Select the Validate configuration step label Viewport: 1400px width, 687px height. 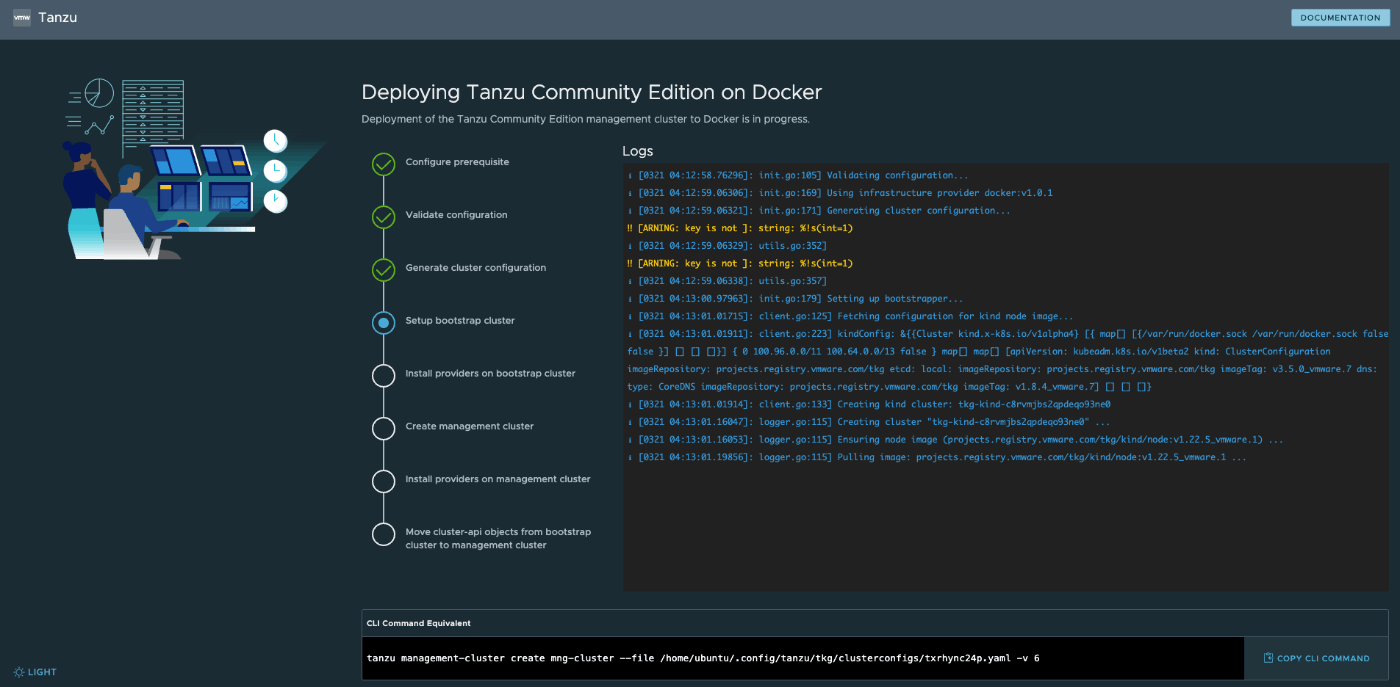(456, 215)
